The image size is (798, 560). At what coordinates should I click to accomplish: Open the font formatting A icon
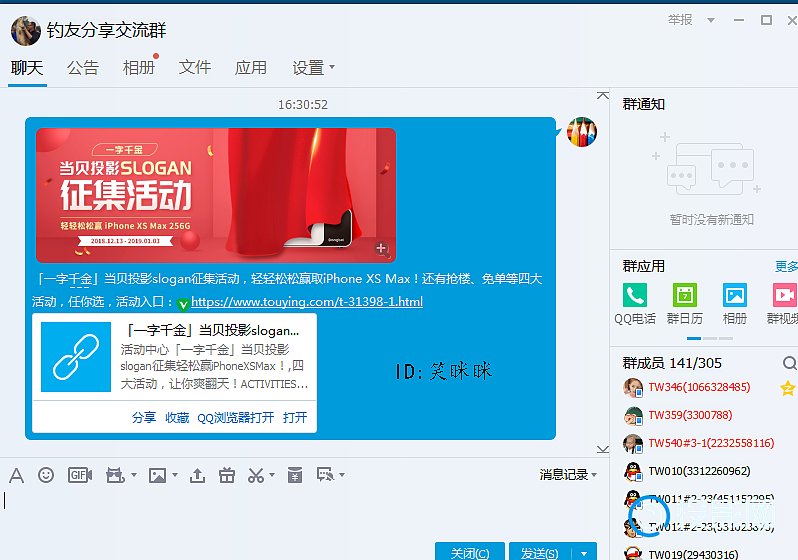pos(16,475)
